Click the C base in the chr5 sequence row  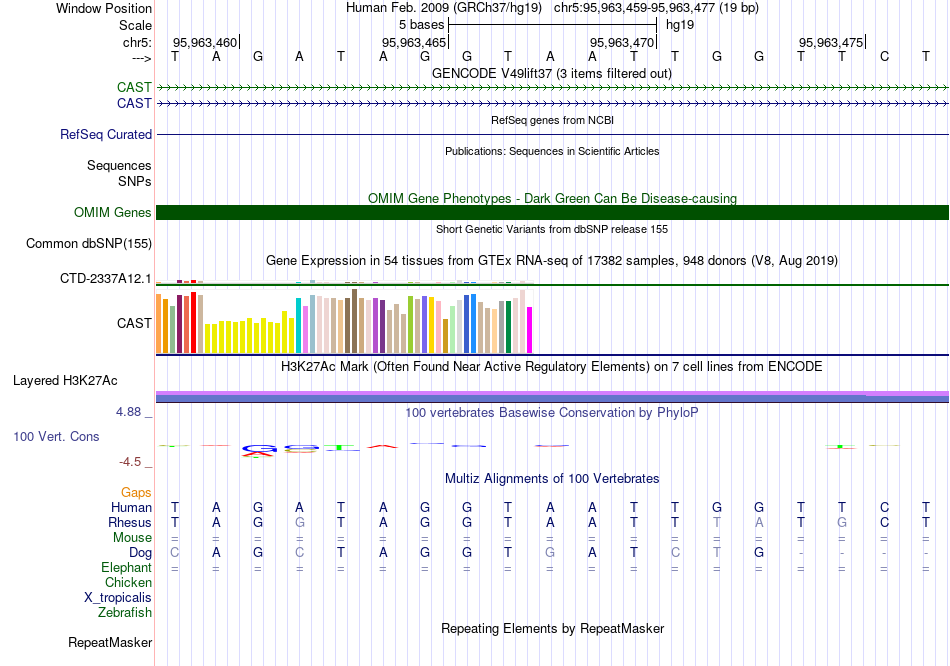tap(884, 56)
